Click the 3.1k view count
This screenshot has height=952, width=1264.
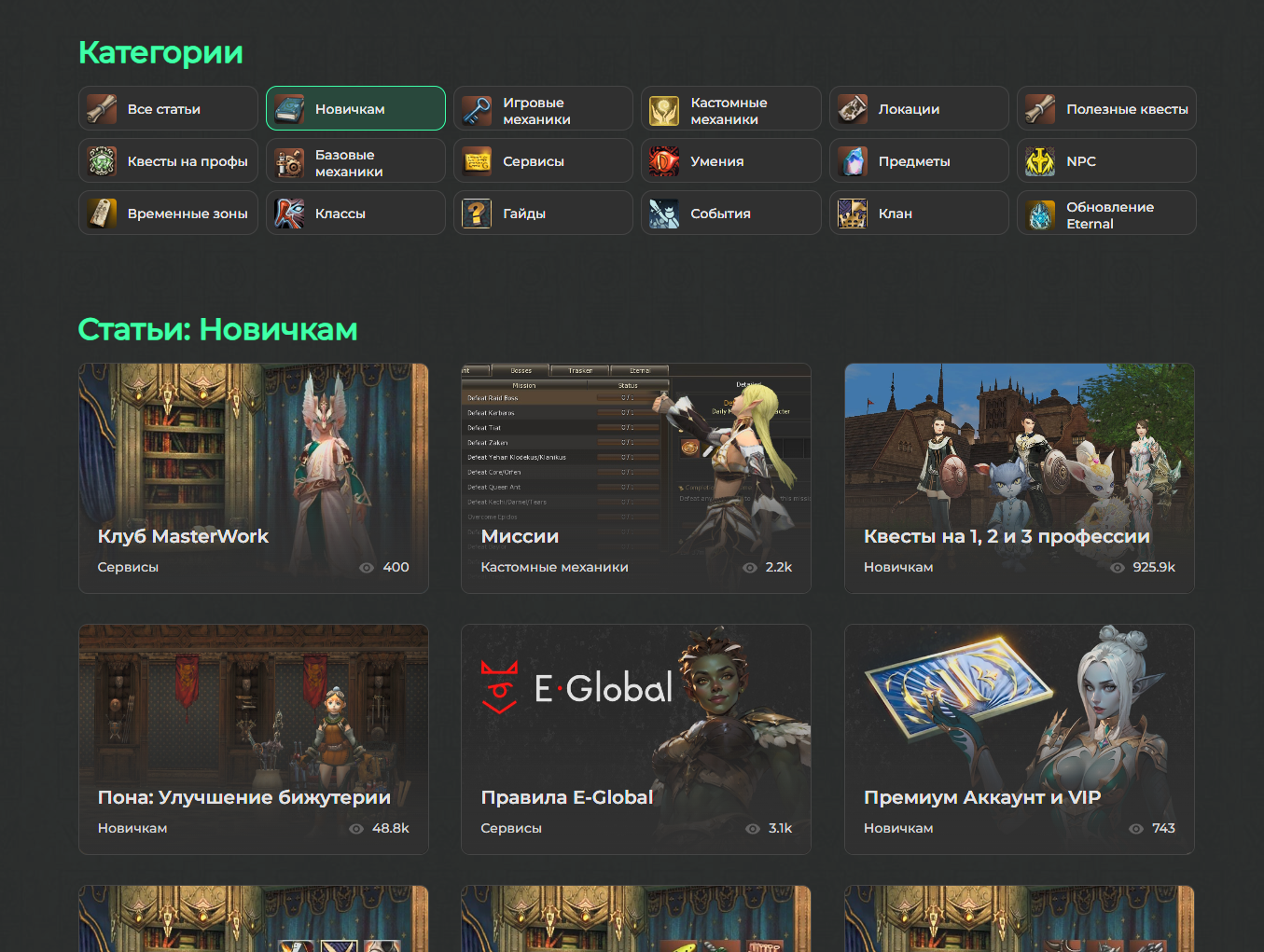[x=781, y=828]
